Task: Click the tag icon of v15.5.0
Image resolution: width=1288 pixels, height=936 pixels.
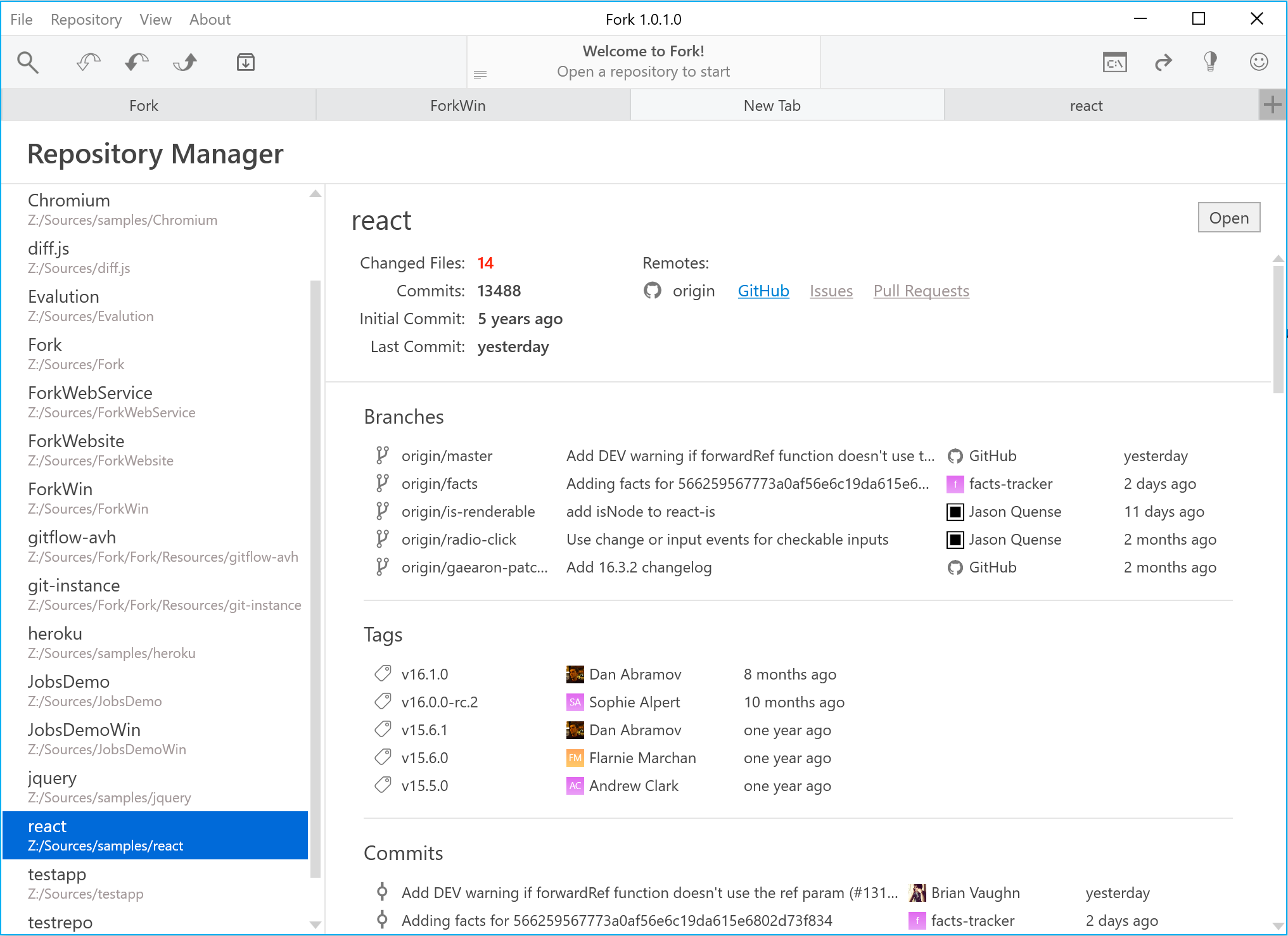Action: coord(383,785)
